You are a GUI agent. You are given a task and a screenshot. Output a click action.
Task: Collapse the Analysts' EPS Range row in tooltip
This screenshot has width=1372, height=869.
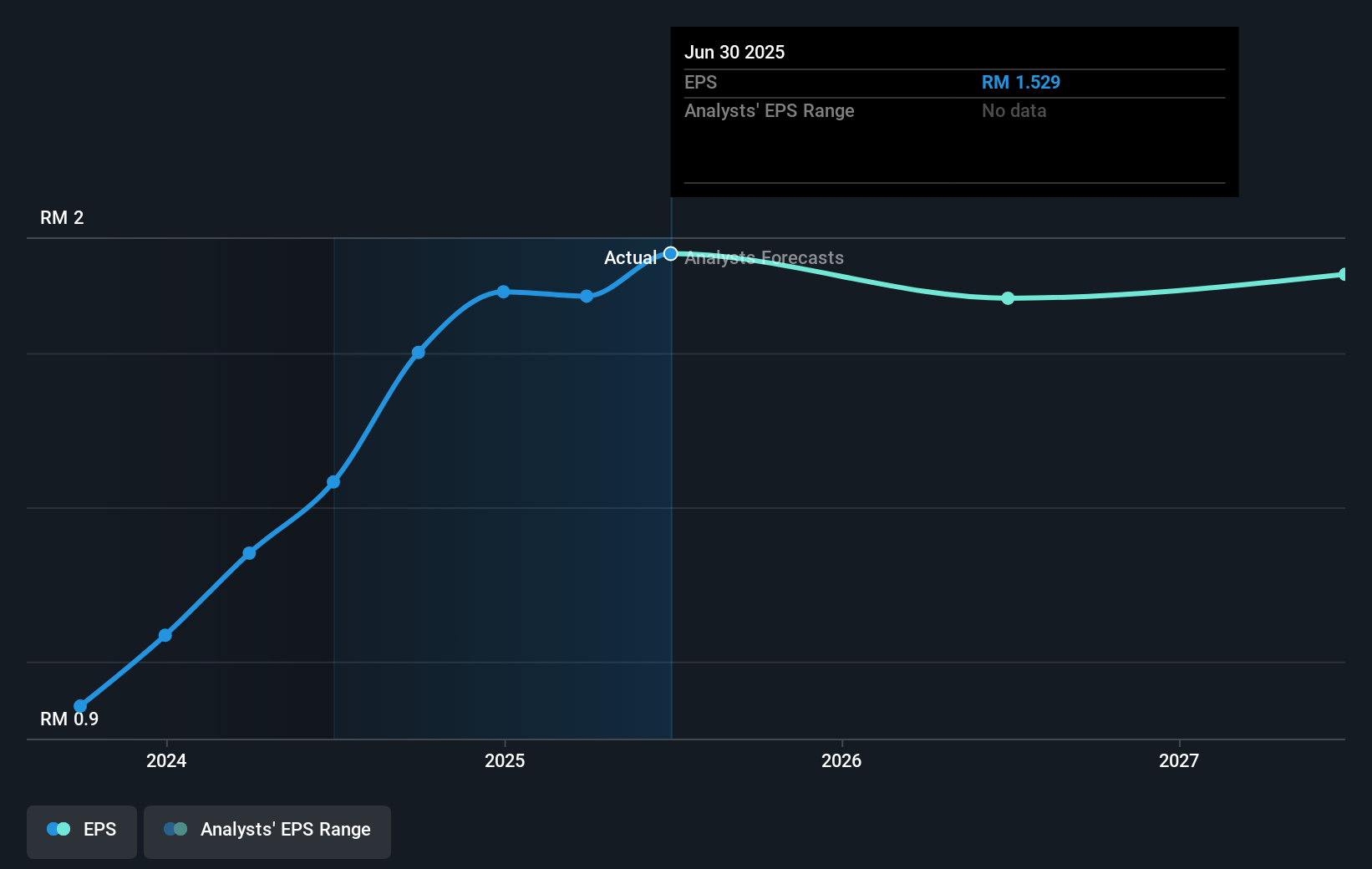769,110
